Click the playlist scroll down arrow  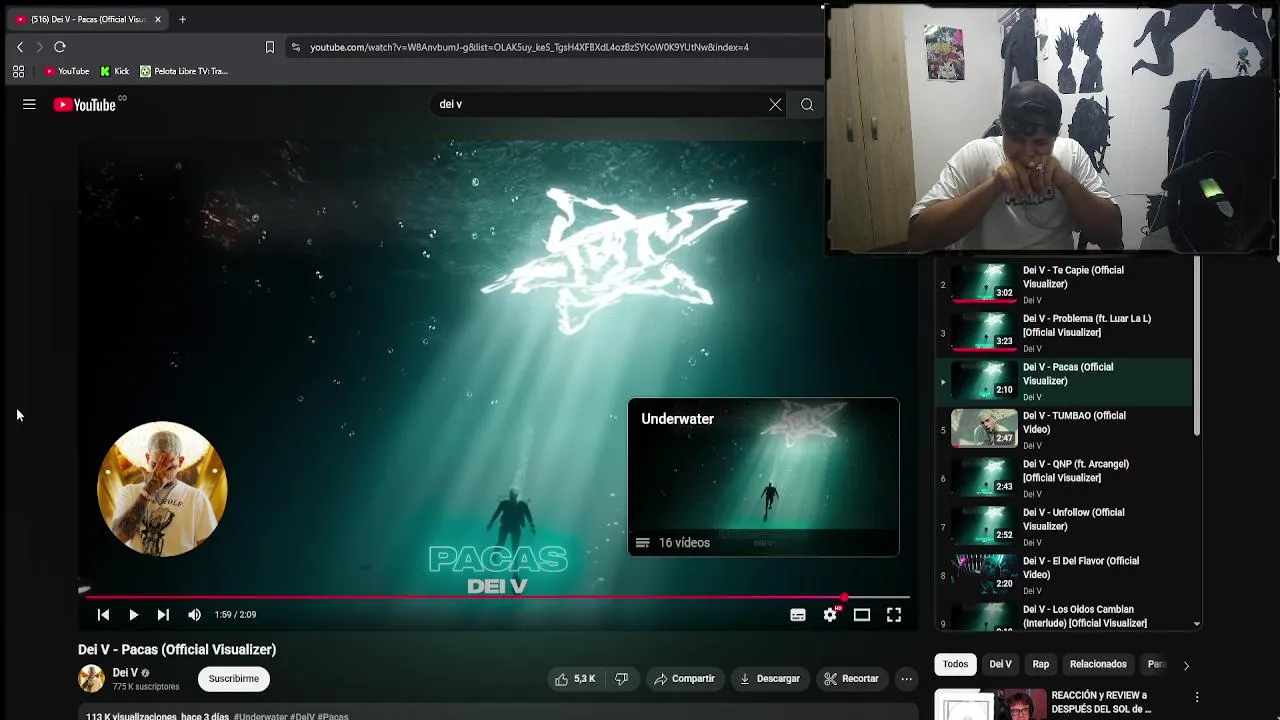coord(1197,624)
